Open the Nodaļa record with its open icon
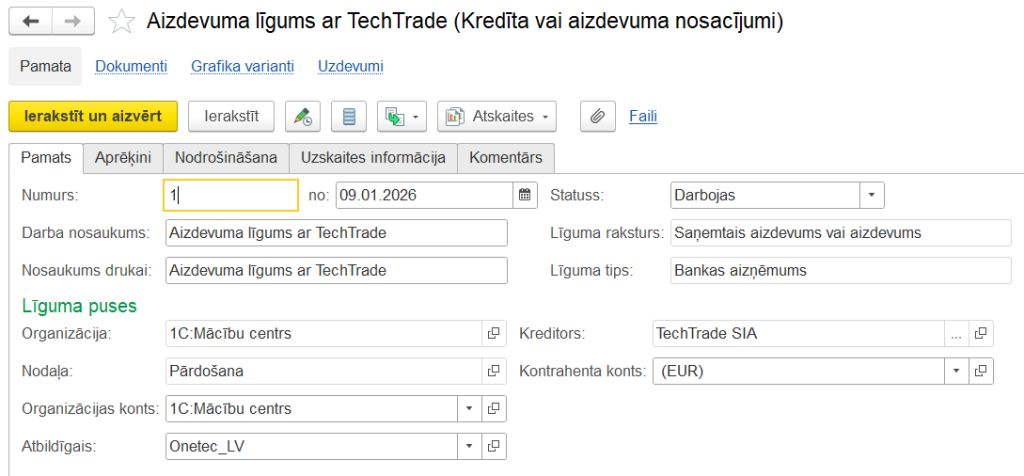1024x476 pixels. (494, 371)
